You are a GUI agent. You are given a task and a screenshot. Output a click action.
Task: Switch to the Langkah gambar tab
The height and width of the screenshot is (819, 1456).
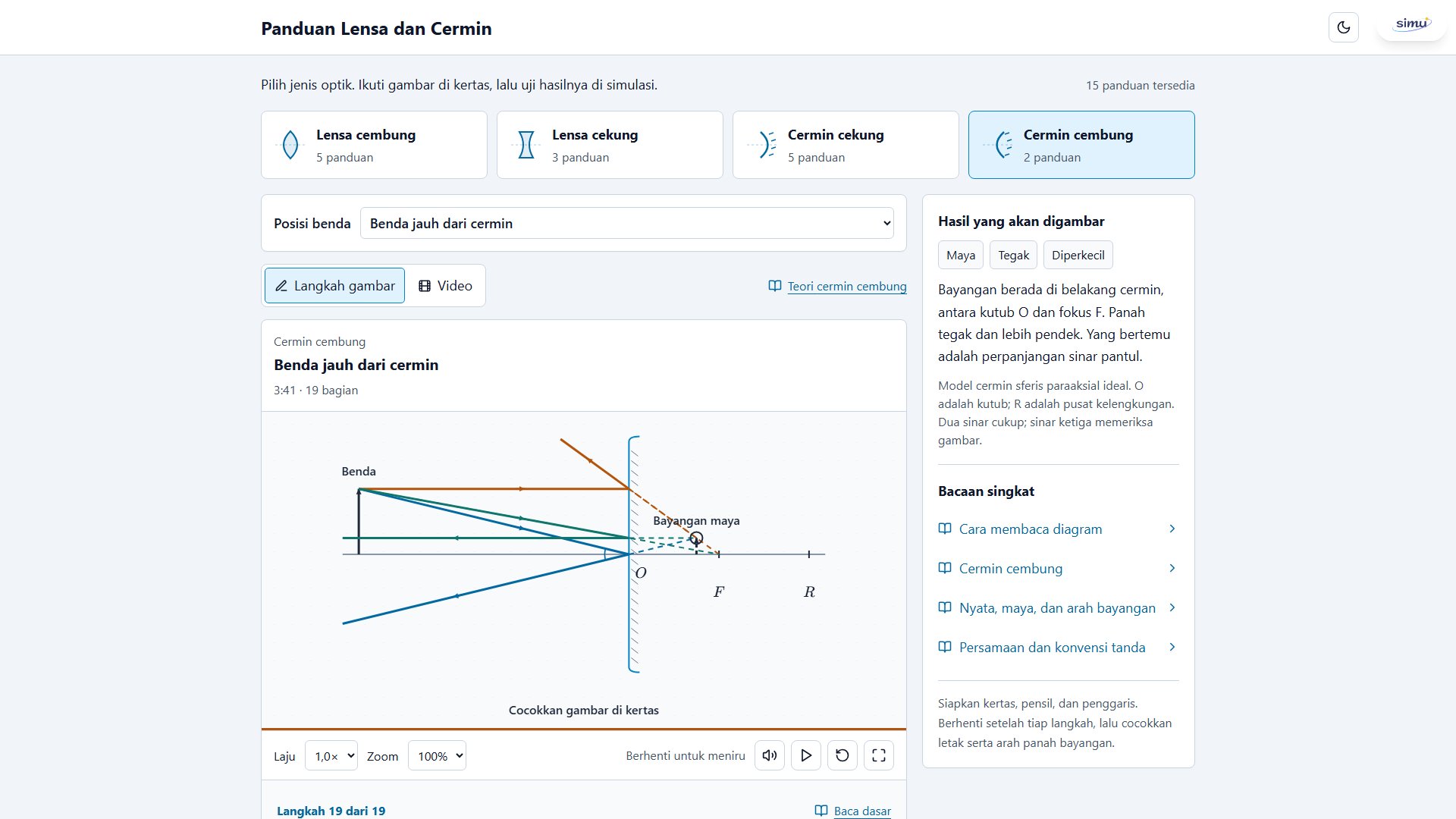coord(334,285)
